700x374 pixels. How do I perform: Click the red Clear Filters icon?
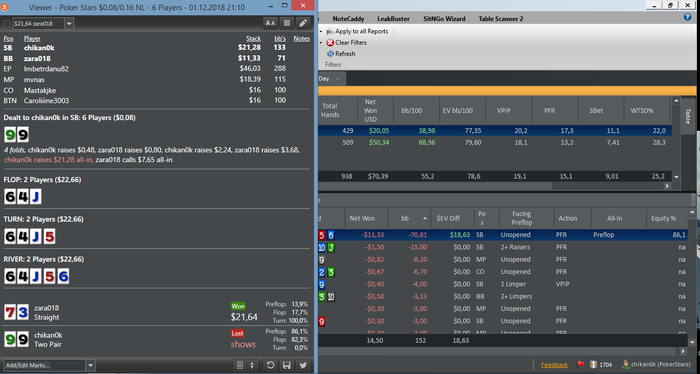(330, 42)
